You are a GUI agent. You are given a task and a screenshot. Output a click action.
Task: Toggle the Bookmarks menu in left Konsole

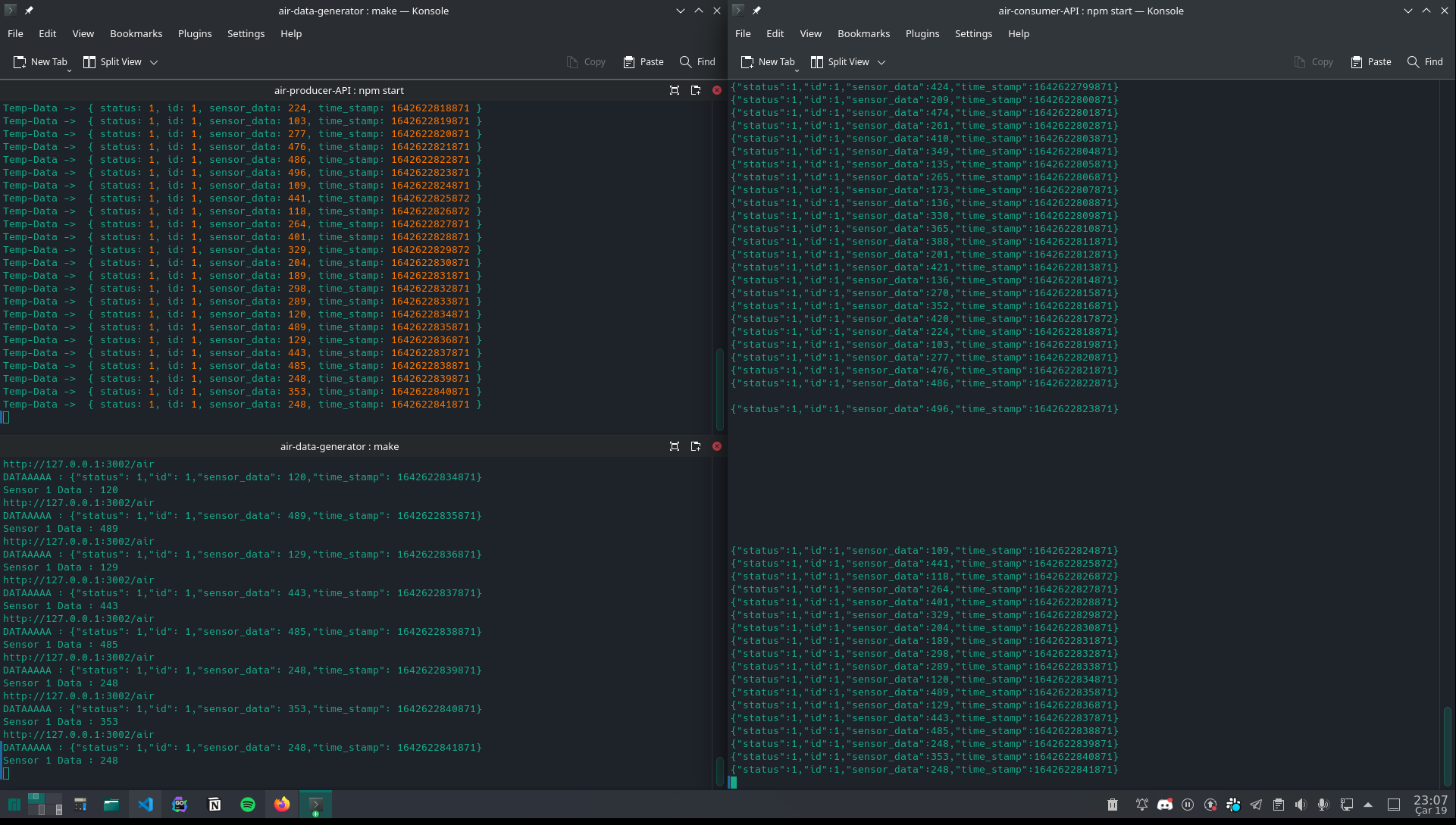(136, 33)
